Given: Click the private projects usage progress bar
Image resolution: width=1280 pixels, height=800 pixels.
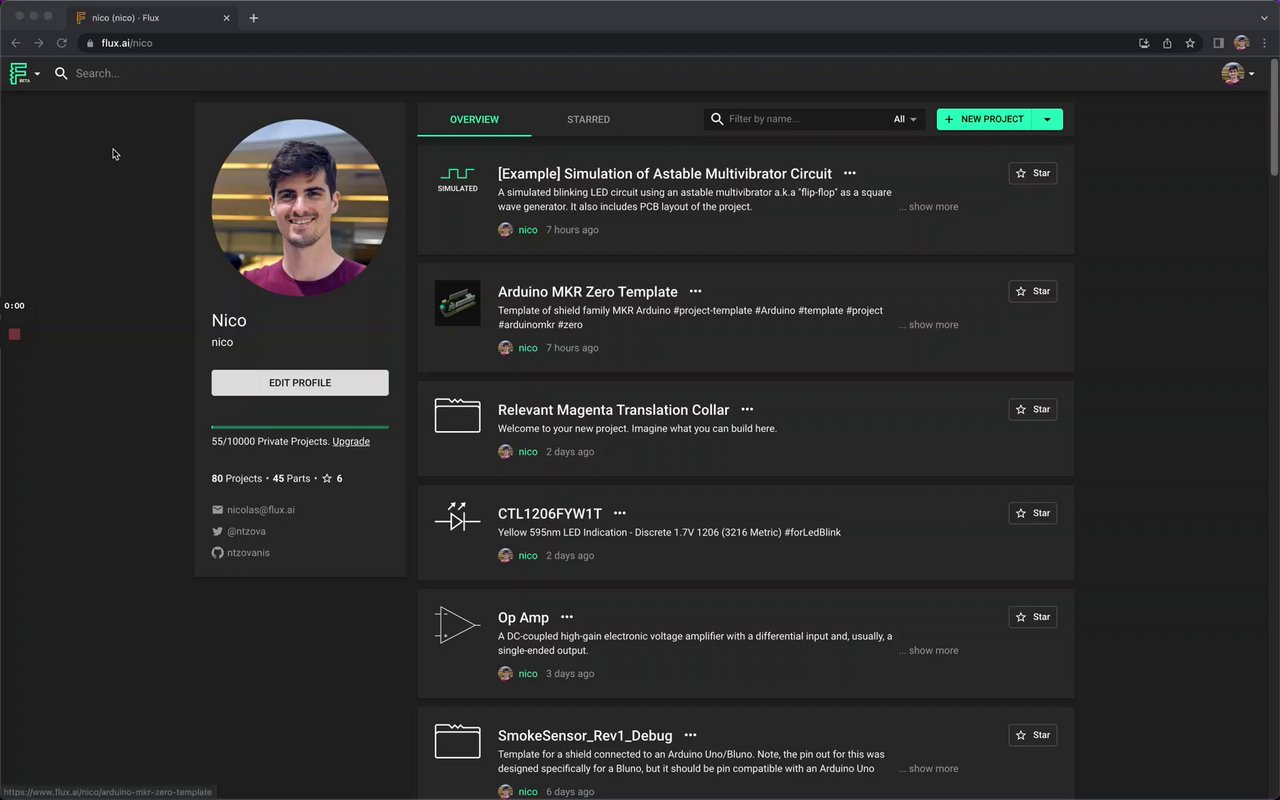Looking at the screenshot, I should [300, 427].
